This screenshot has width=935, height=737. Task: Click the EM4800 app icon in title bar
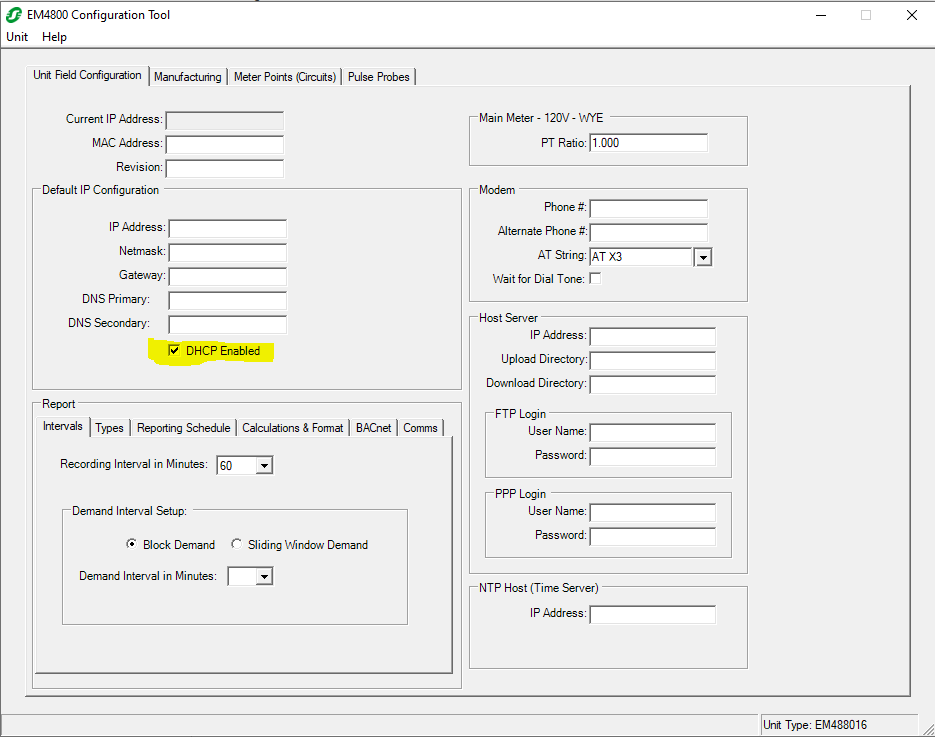[13, 15]
